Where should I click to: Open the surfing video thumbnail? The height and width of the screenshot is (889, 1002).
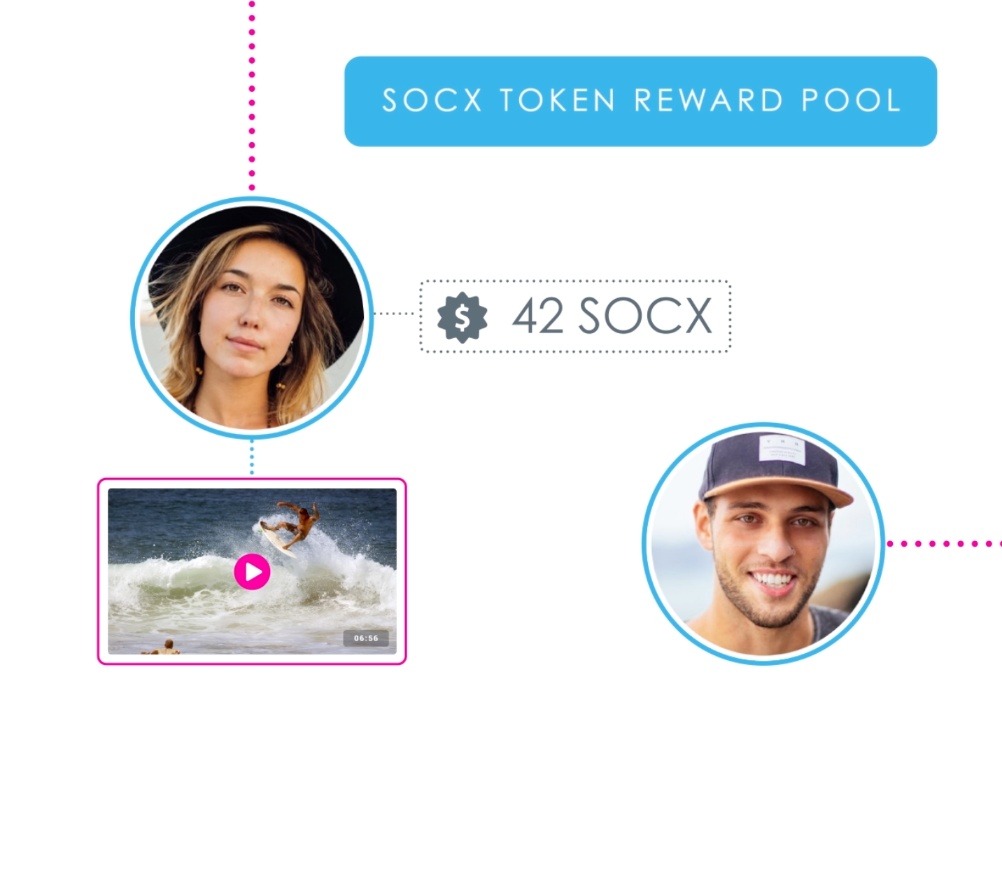point(252,571)
